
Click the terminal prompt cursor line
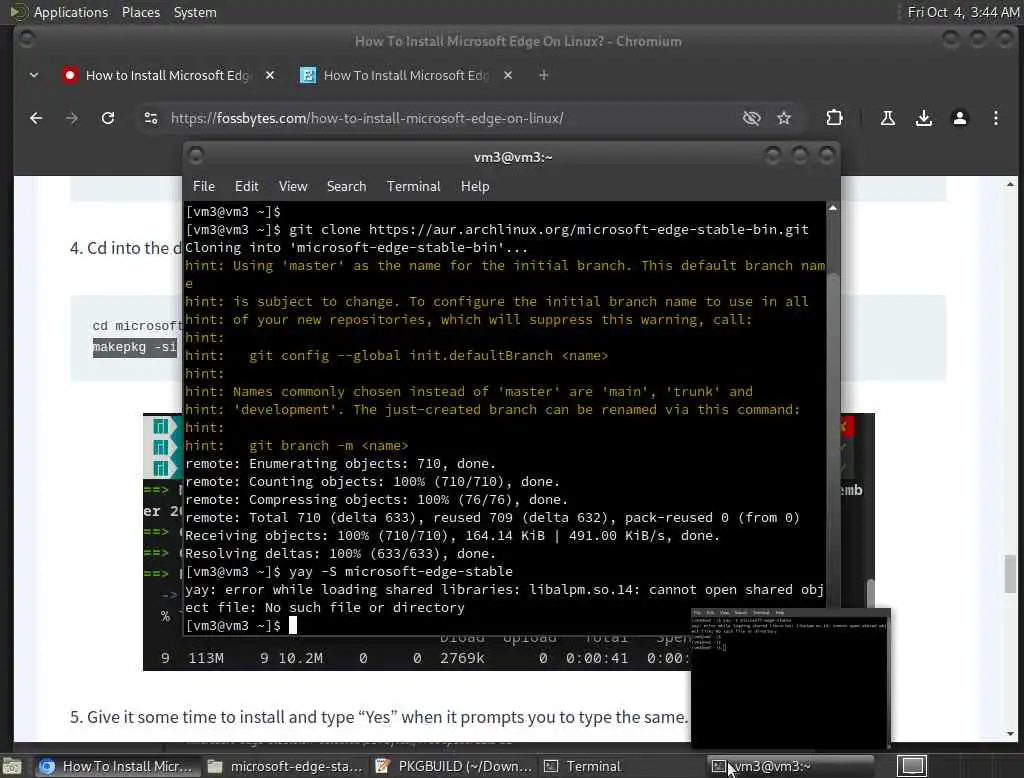241,626
